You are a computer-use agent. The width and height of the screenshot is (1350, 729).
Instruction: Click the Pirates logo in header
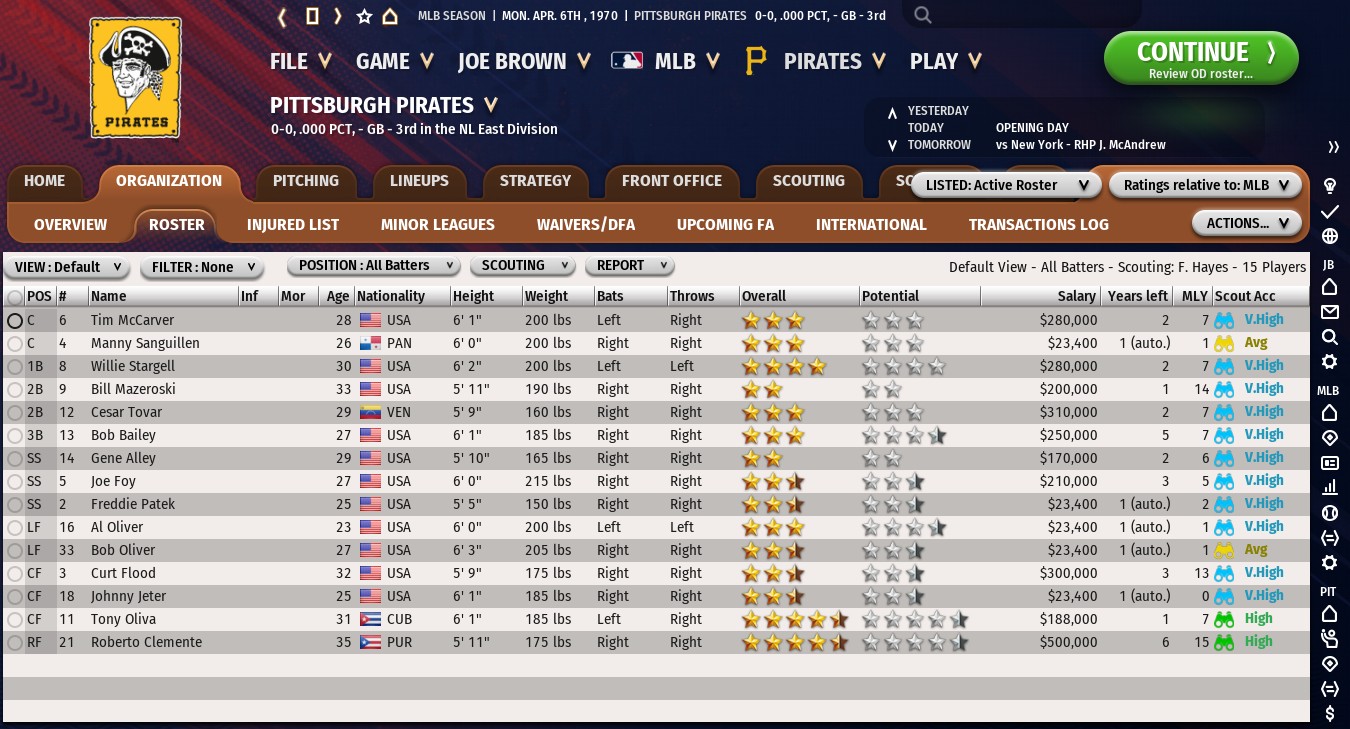pos(136,78)
